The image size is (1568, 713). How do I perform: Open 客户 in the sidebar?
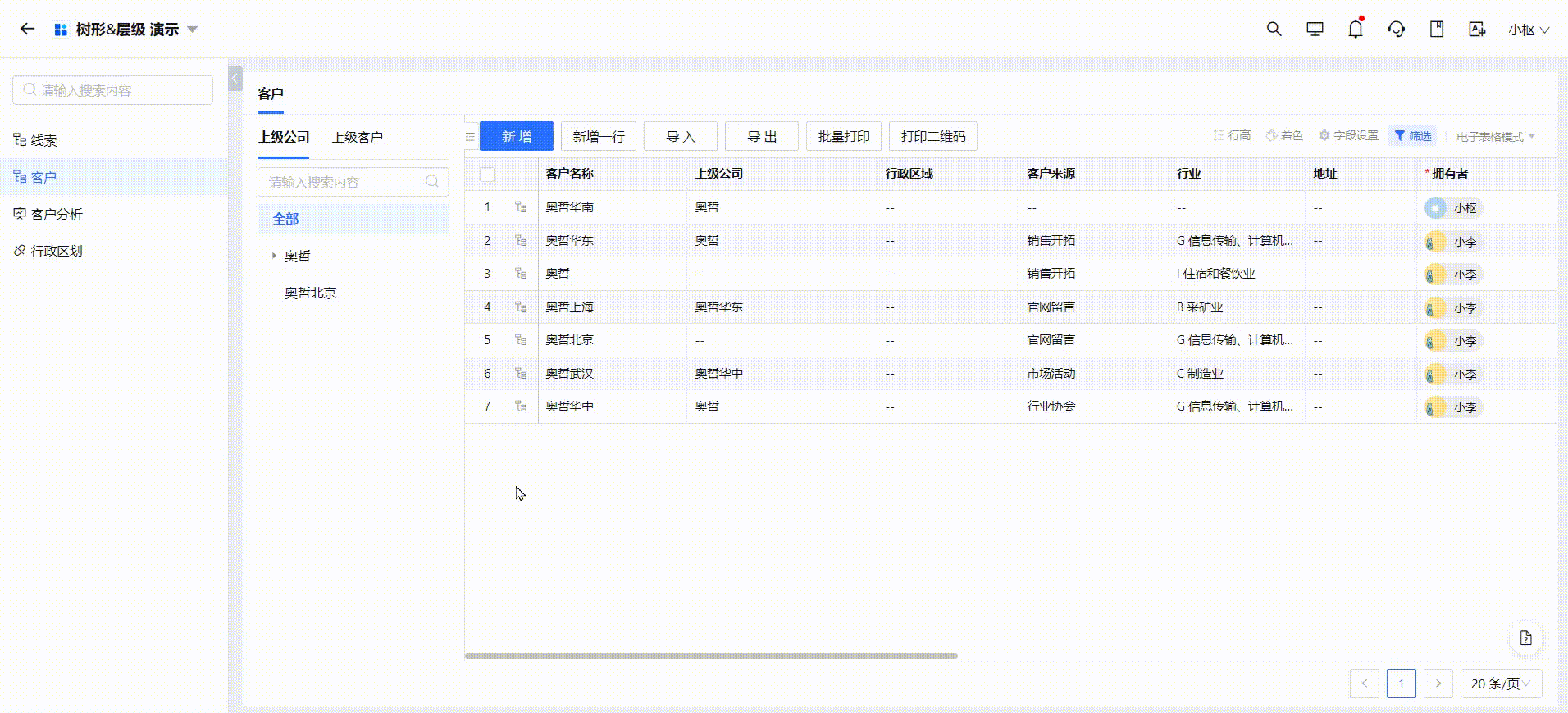[x=113, y=177]
